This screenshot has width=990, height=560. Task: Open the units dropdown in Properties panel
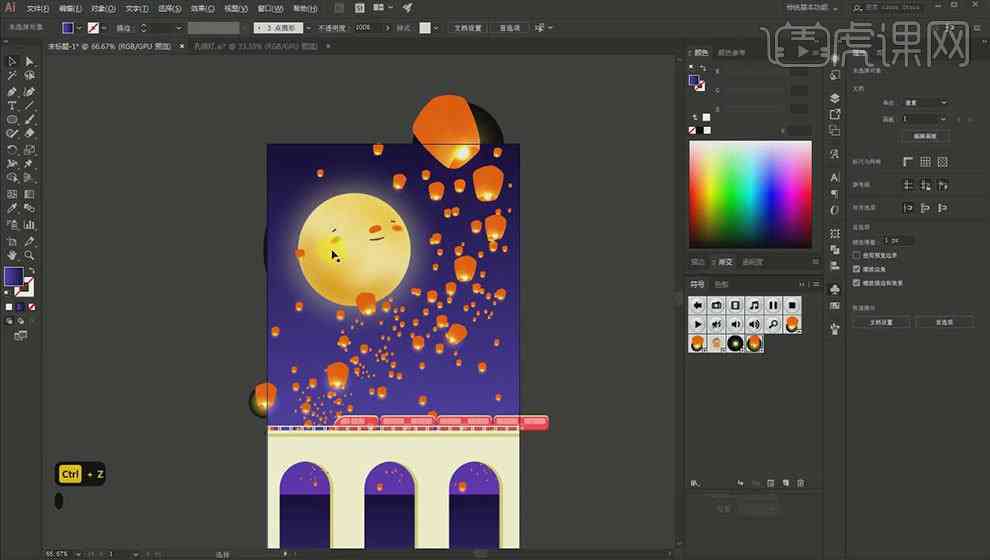[926, 103]
